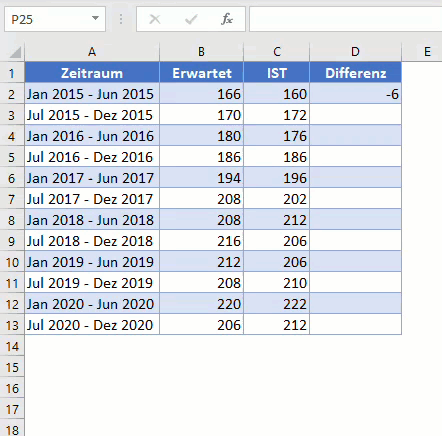Viewport: 442px width, 436px height.
Task: Click the Insert Function fx icon
Action: coord(227,19)
